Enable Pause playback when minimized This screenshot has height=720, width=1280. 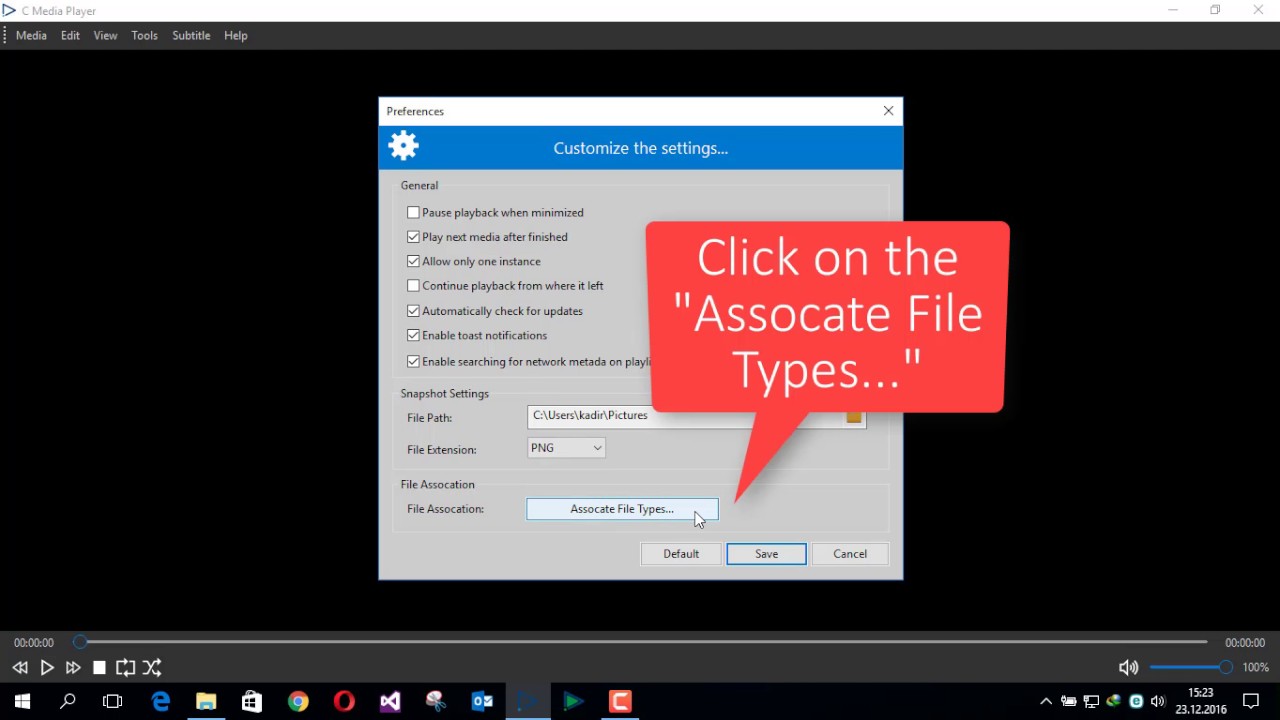tap(413, 212)
